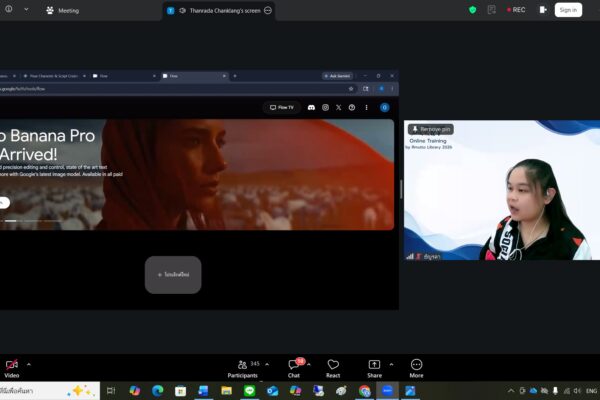Expand the dropdown chevron next to info icon
The image size is (600, 400).
(26, 9)
